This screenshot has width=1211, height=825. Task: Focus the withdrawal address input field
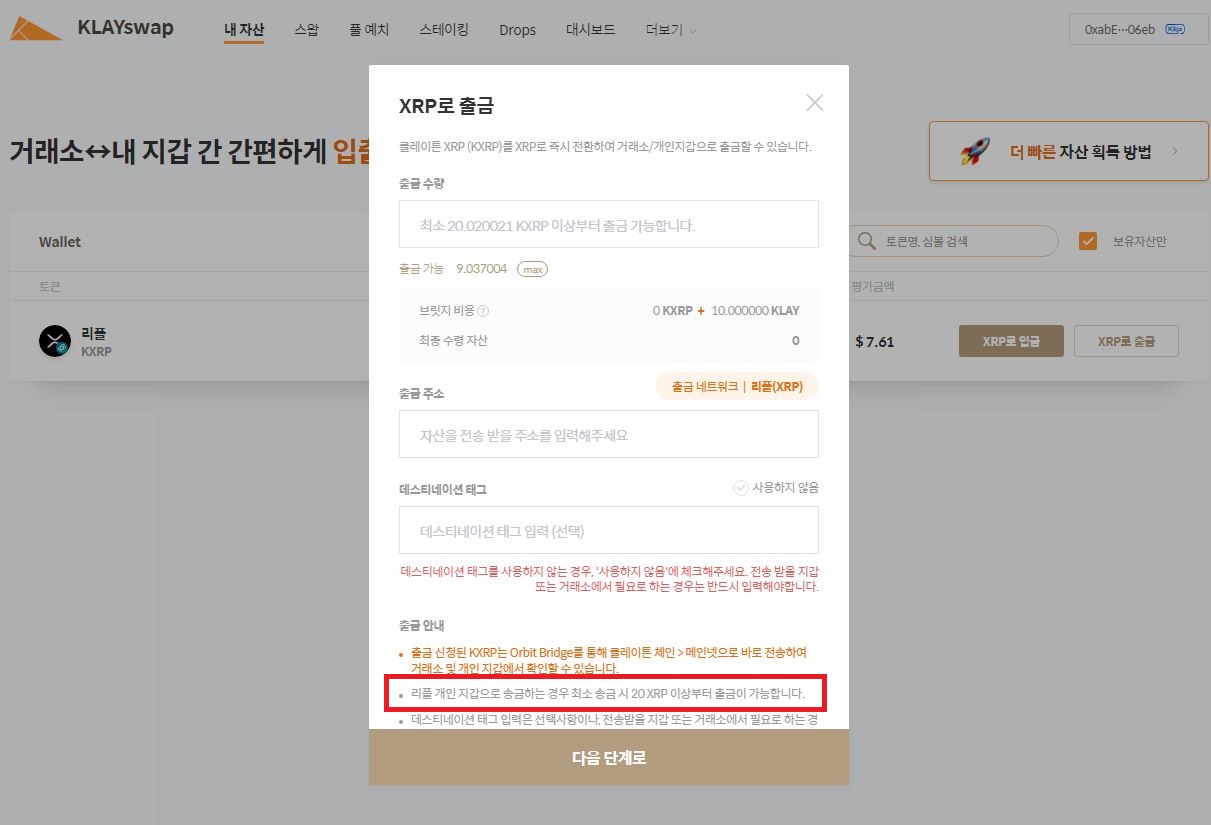click(x=609, y=434)
